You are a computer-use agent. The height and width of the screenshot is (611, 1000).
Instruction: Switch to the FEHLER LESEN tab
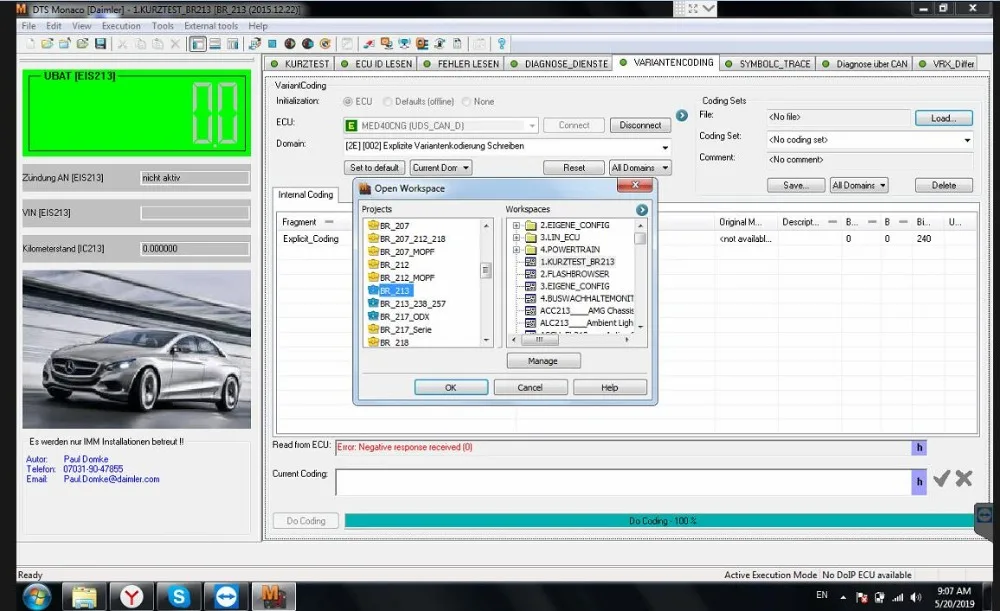461,64
